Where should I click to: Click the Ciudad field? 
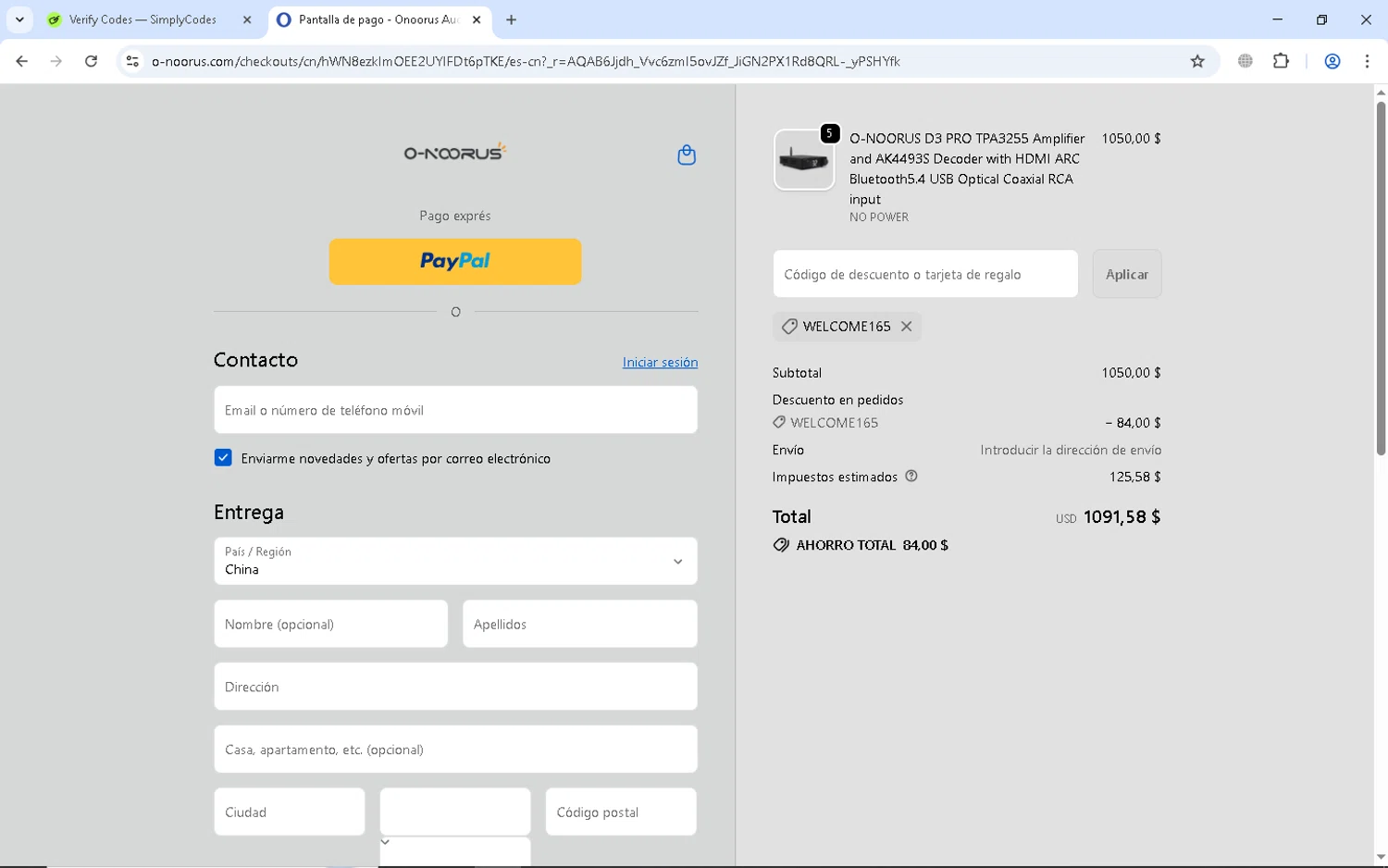coord(290,812)
